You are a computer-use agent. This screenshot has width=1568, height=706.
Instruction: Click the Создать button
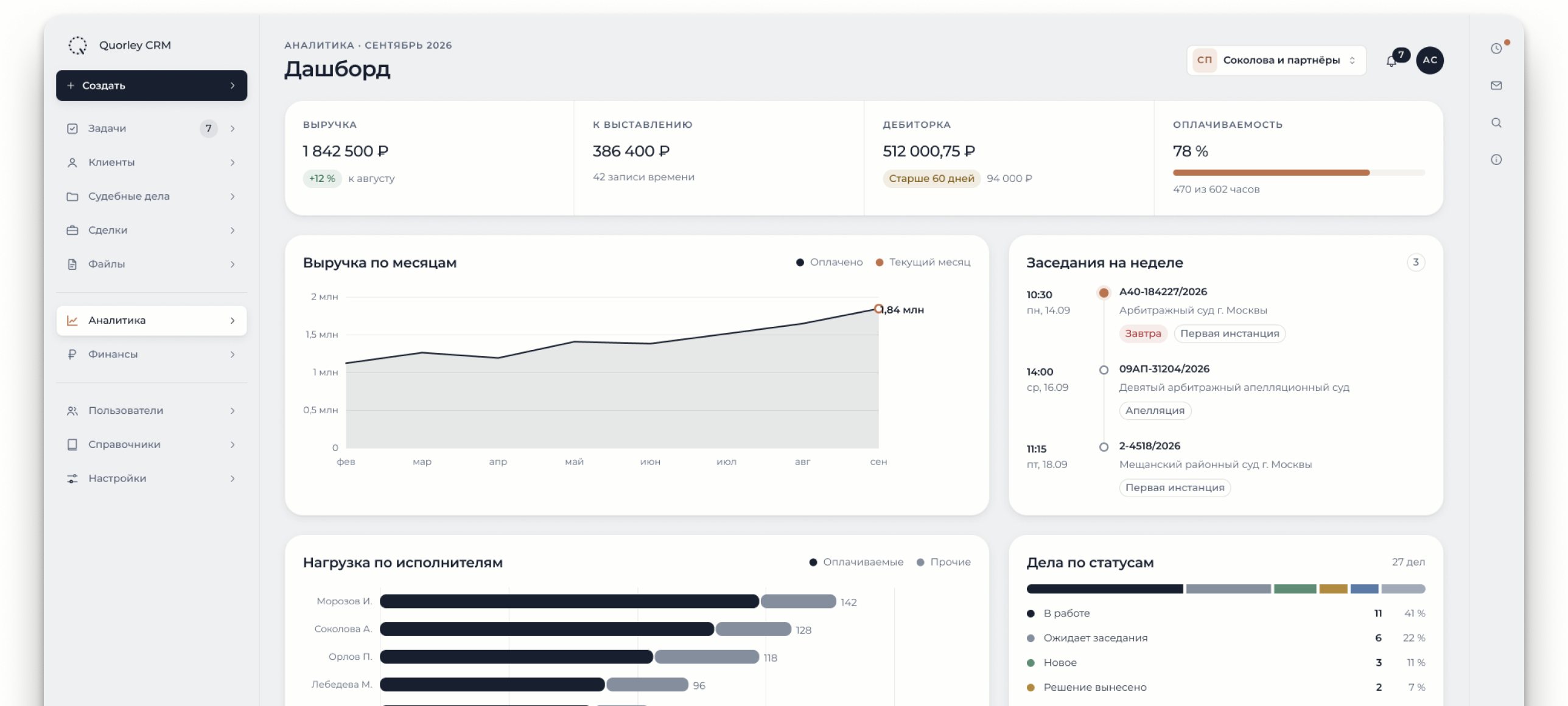click(152, 86)
